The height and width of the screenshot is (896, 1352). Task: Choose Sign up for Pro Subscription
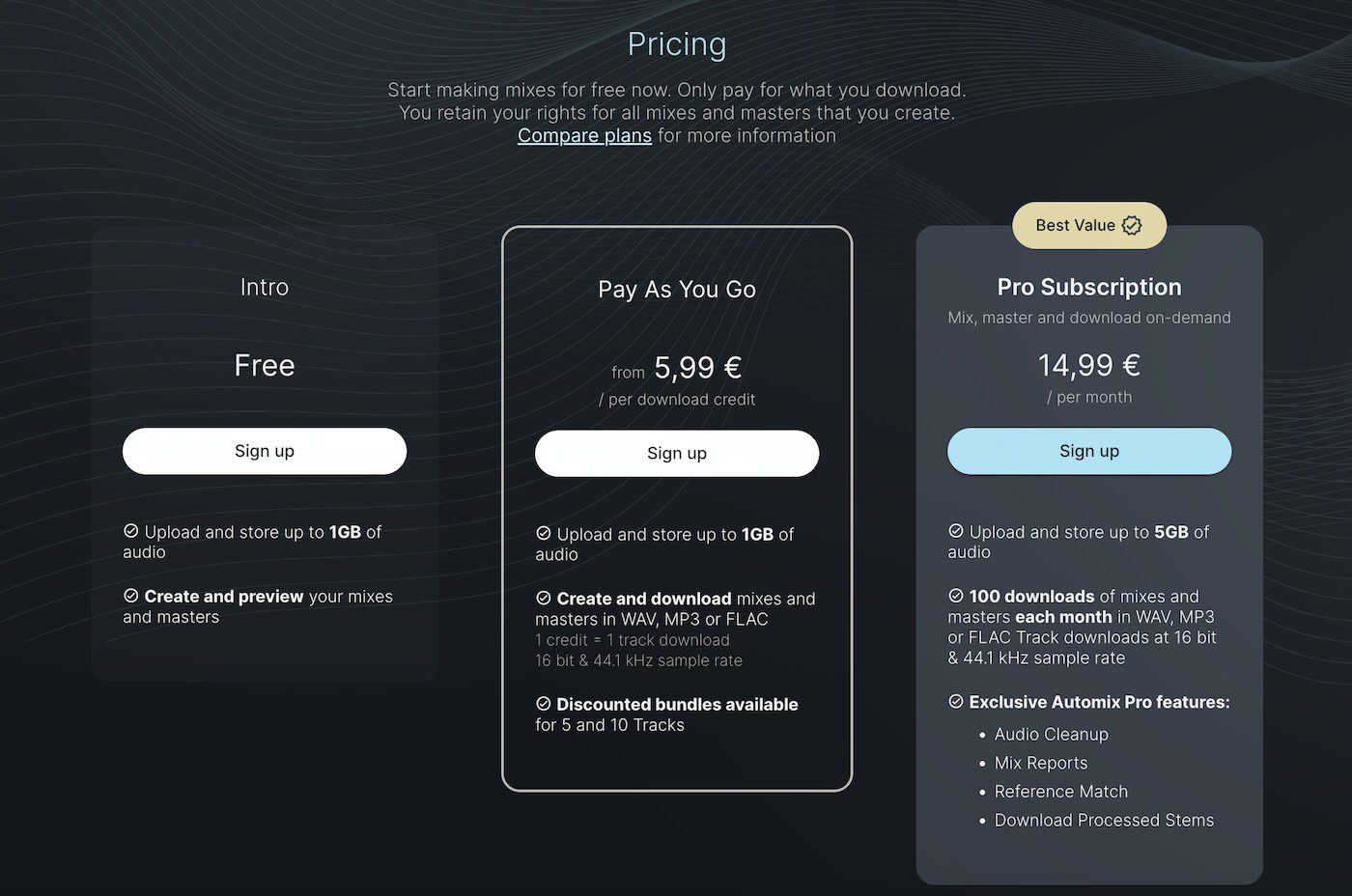pos(1089,451)
